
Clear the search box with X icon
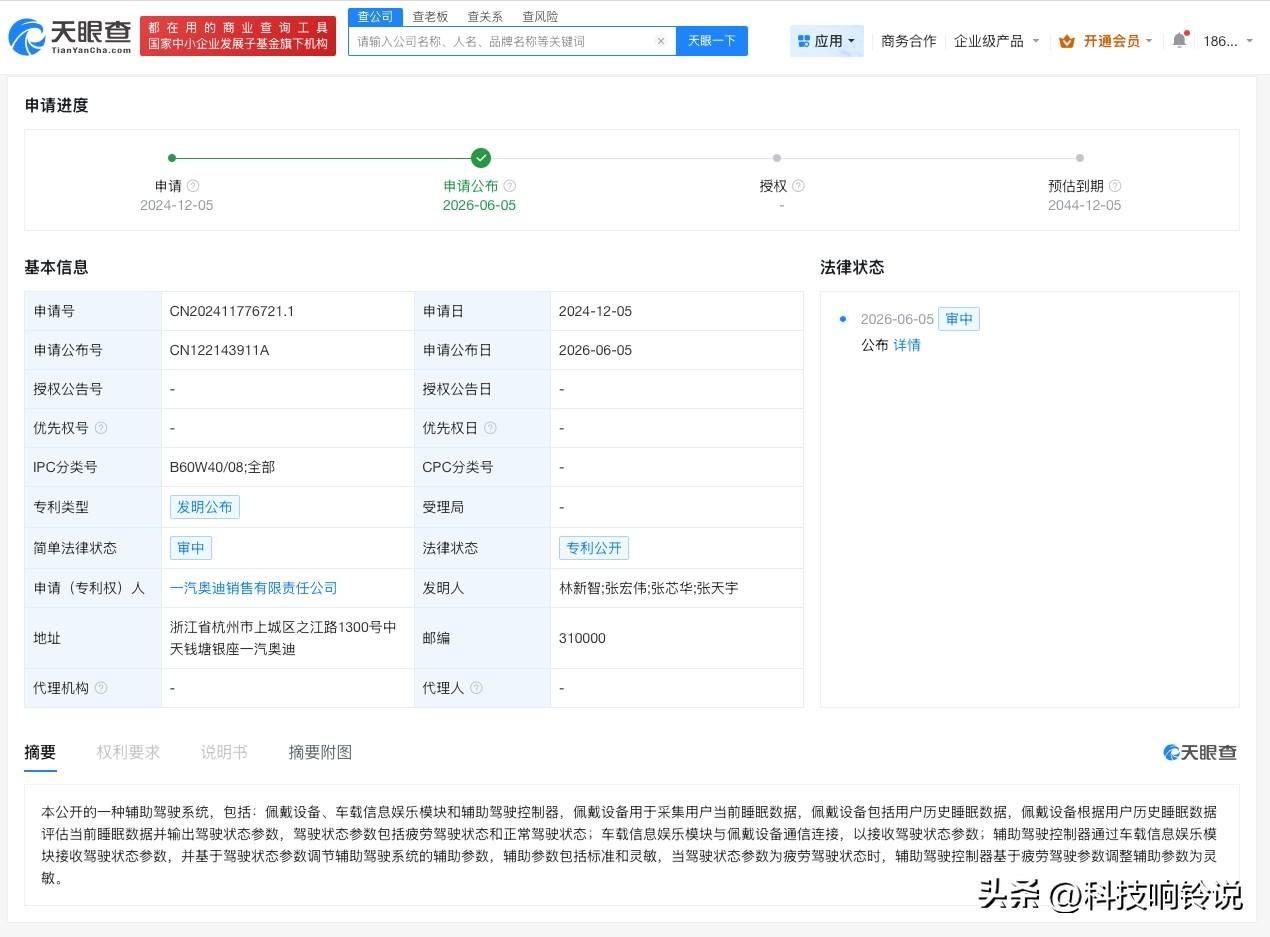point(661,41)
